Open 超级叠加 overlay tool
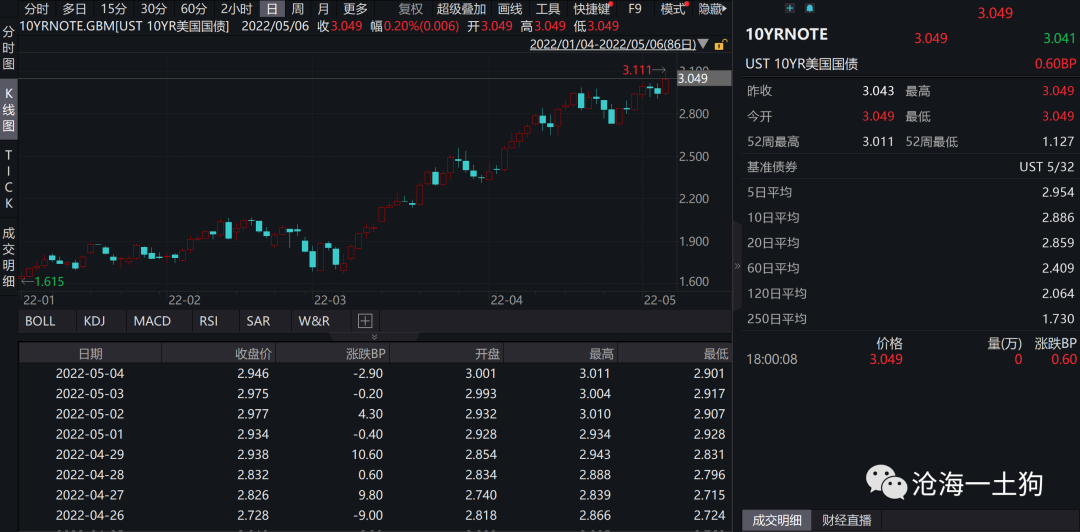 [461, 10]
